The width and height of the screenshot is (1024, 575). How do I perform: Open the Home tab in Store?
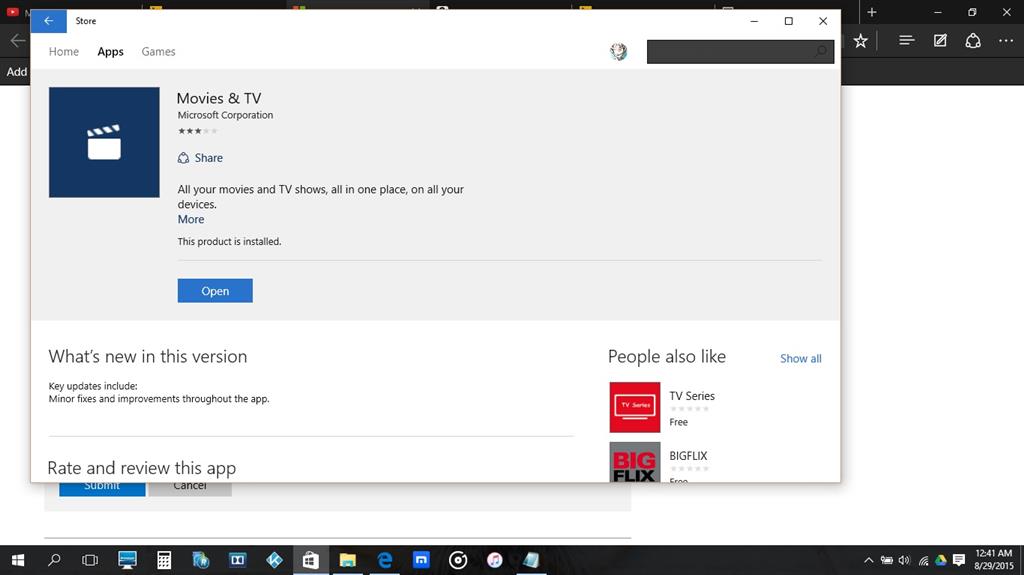63,52
